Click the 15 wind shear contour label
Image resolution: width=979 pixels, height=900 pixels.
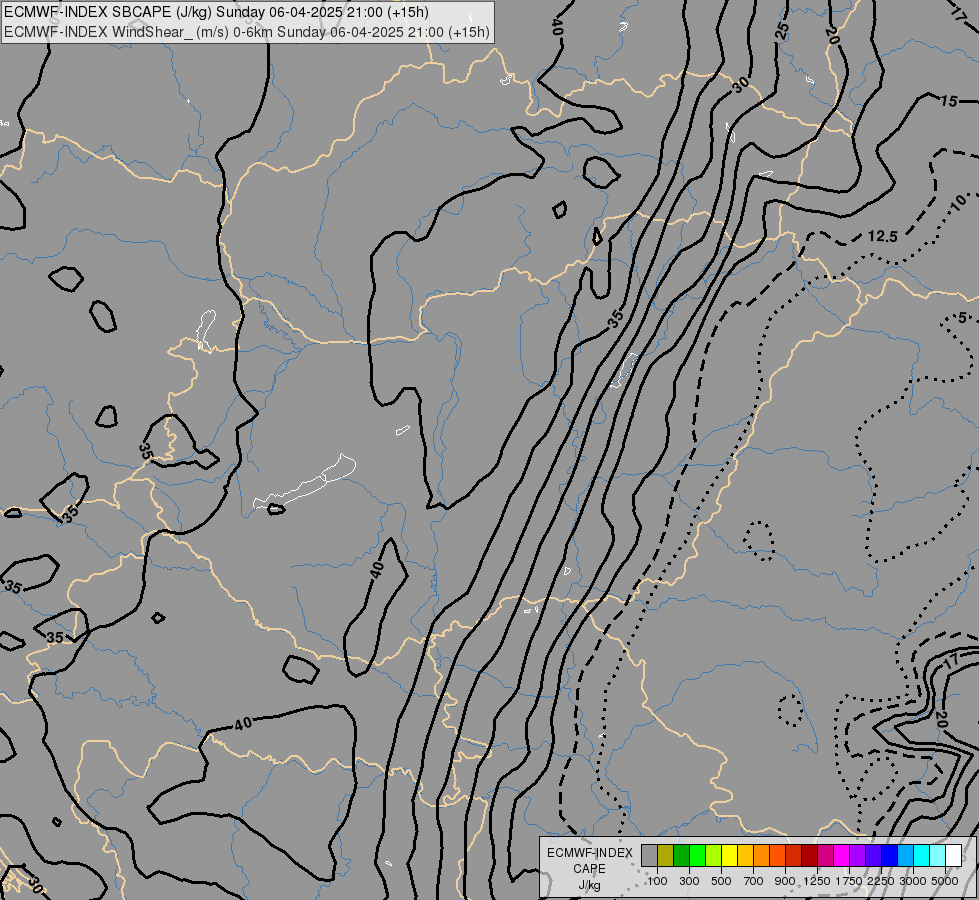pyautogui.click(x=948, y=101)
